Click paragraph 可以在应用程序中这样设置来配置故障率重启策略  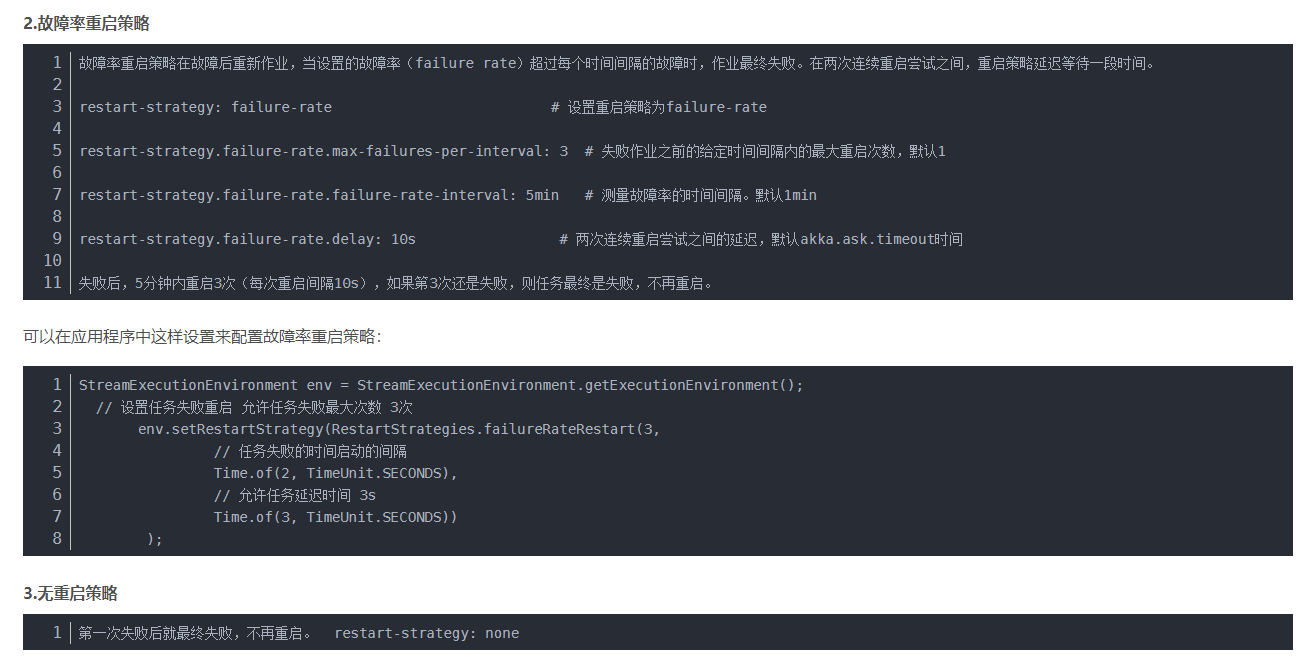202,337
